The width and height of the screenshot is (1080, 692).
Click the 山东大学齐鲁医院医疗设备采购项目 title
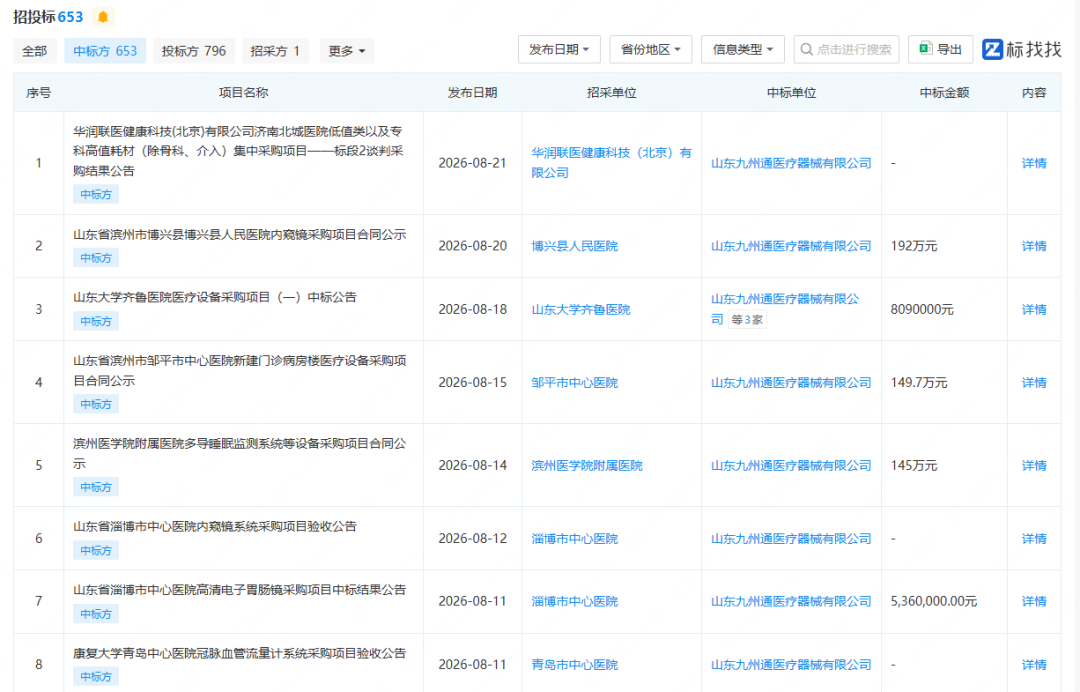click(215, 297)
